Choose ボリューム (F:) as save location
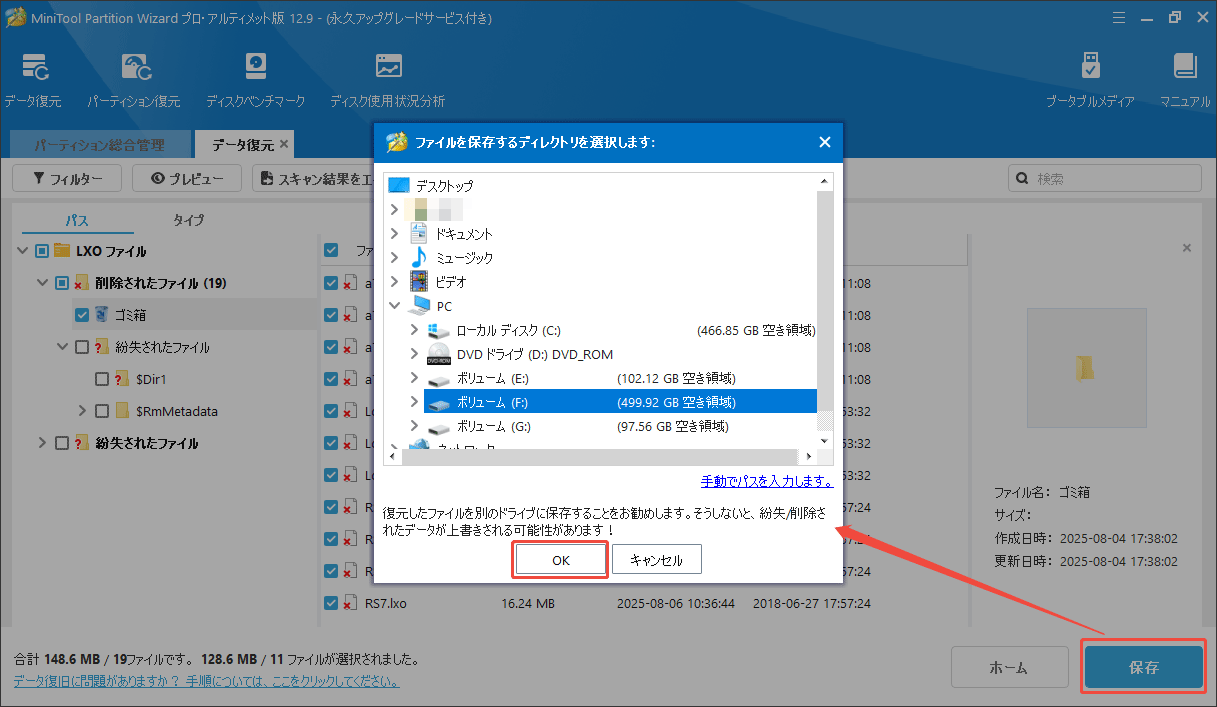Viewport: 1217px width, 707px height. click(620, 402)
